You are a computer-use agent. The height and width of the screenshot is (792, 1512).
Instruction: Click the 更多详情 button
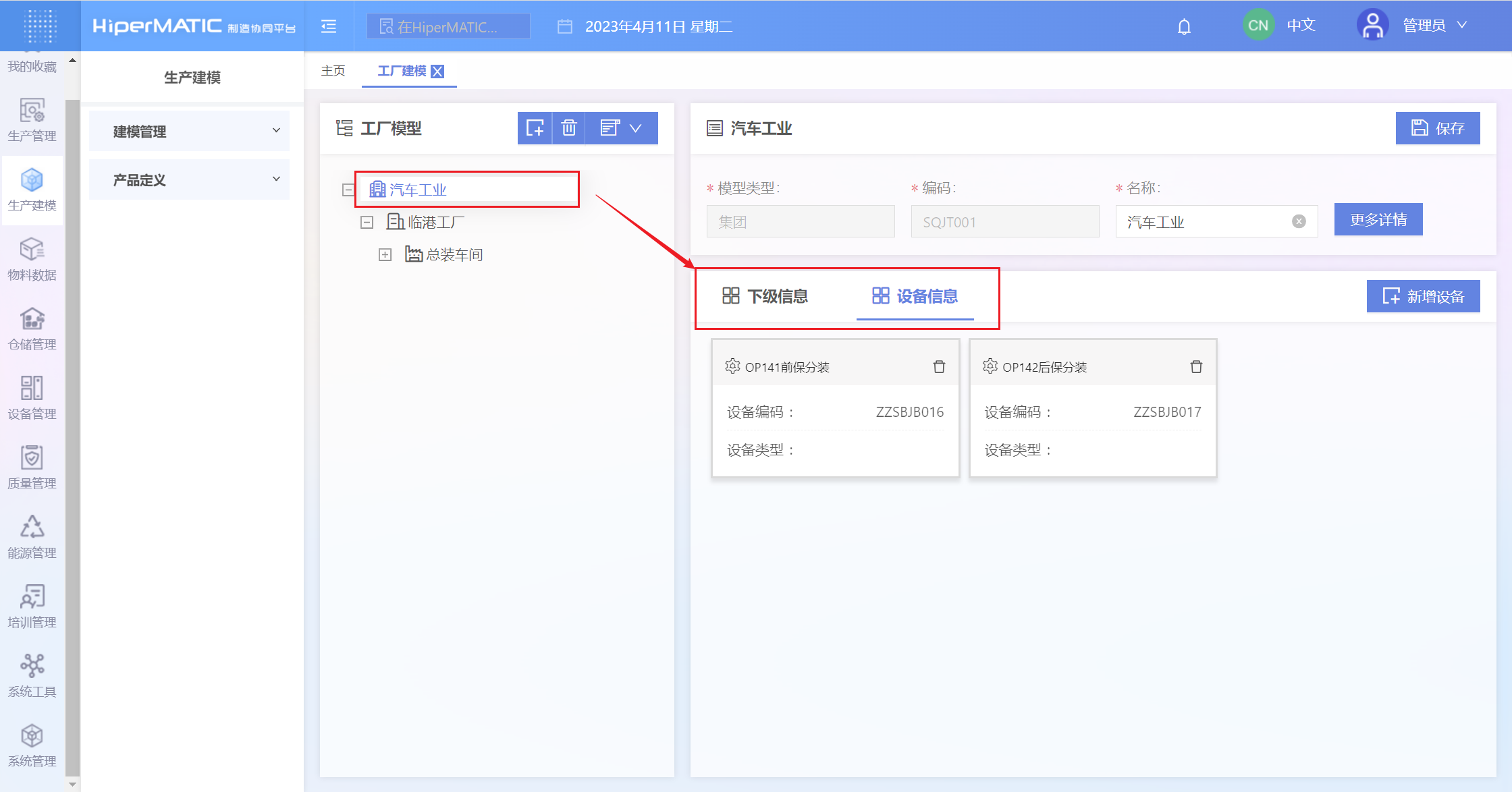click(1378, 220)
